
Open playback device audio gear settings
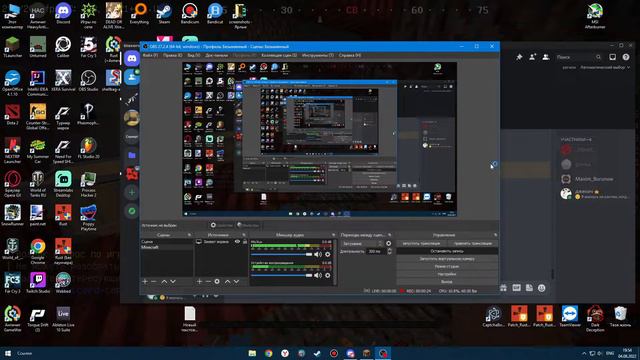(x=328, y=275)
